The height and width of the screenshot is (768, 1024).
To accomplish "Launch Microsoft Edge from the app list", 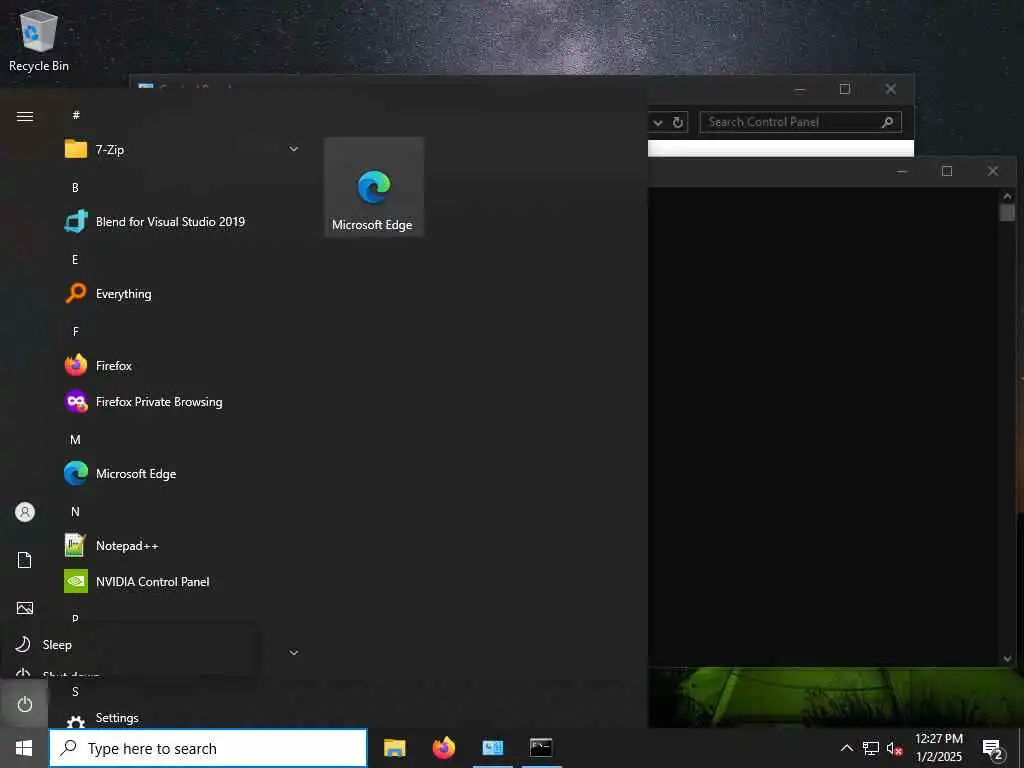I will coord(182,473).
